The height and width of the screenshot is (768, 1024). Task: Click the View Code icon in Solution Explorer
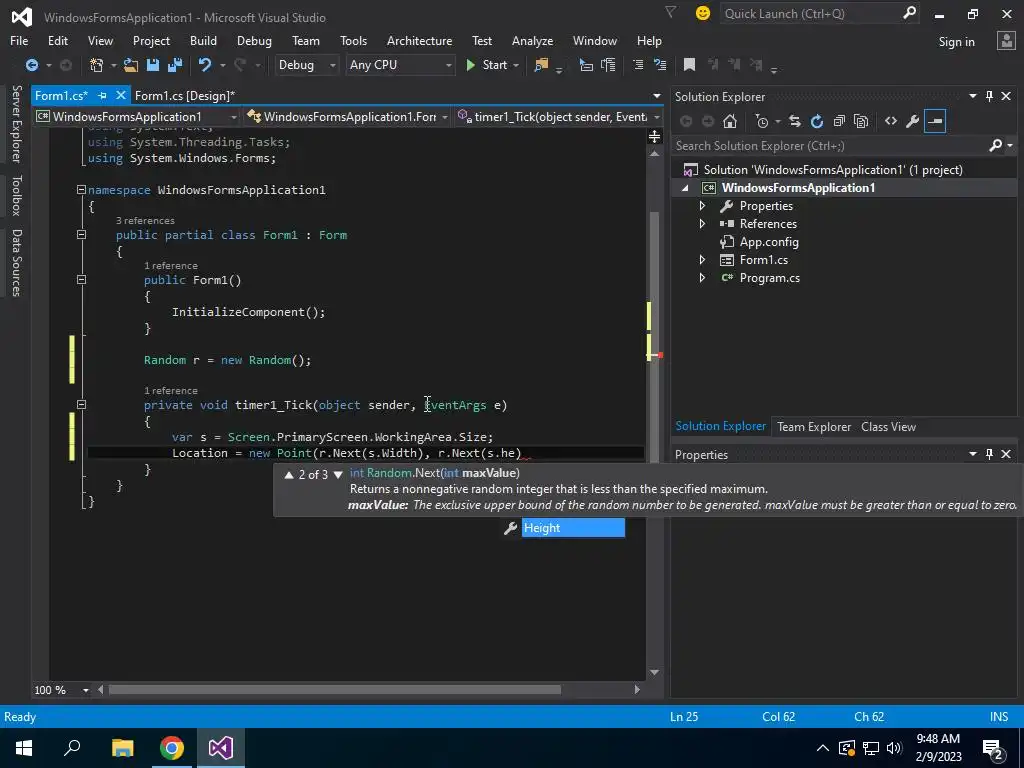pyautogui.click(x=891, y=121)
